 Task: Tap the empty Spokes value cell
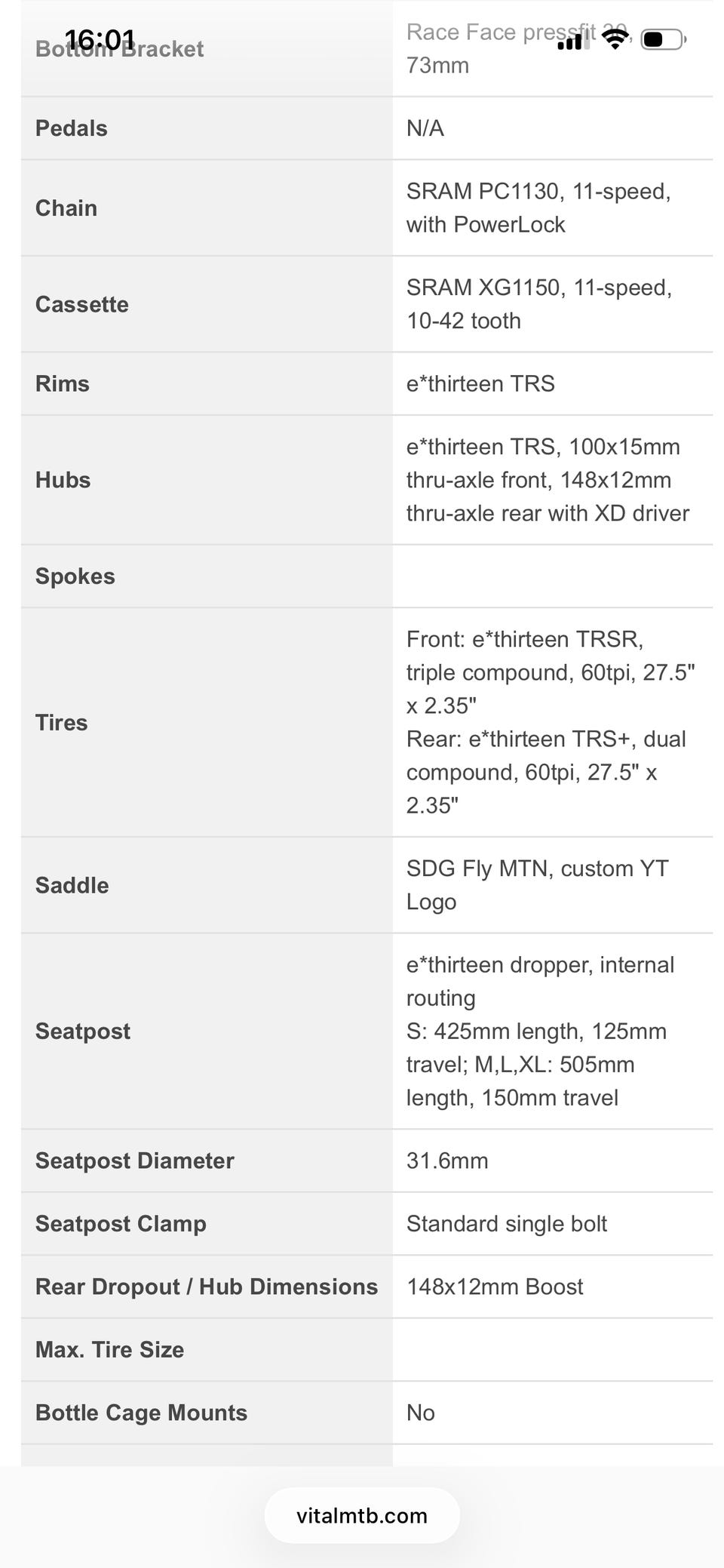(x=552, y=576)
